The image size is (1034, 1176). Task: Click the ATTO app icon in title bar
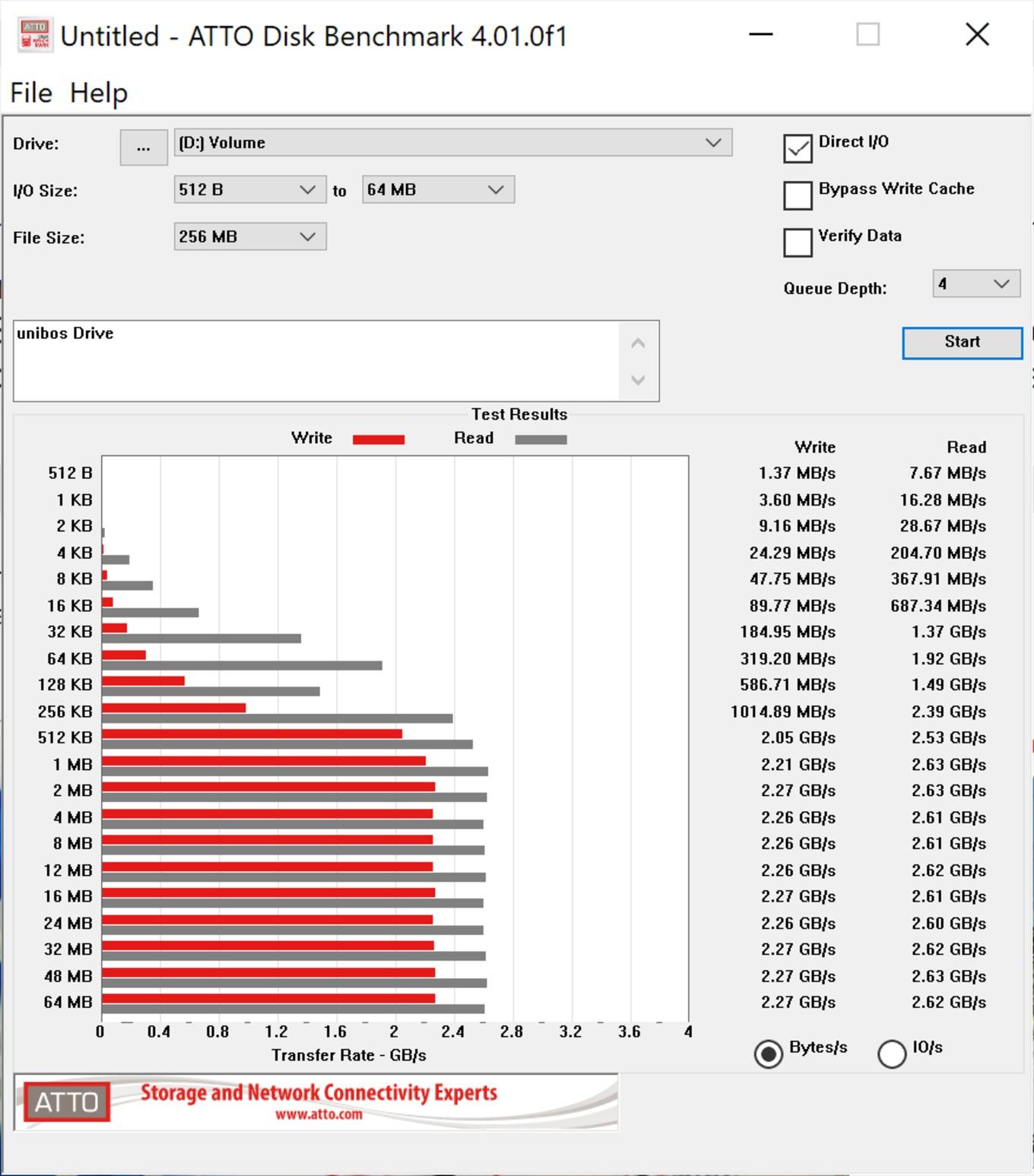(35, 35)
